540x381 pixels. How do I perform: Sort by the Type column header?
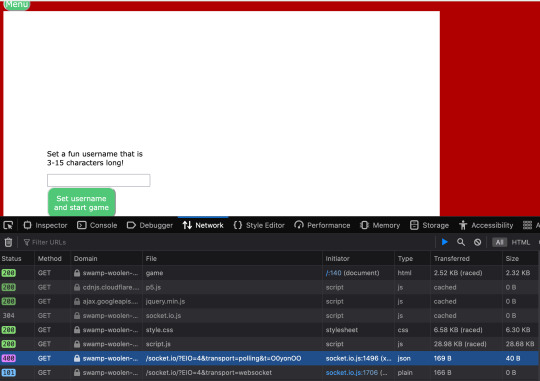412,259
